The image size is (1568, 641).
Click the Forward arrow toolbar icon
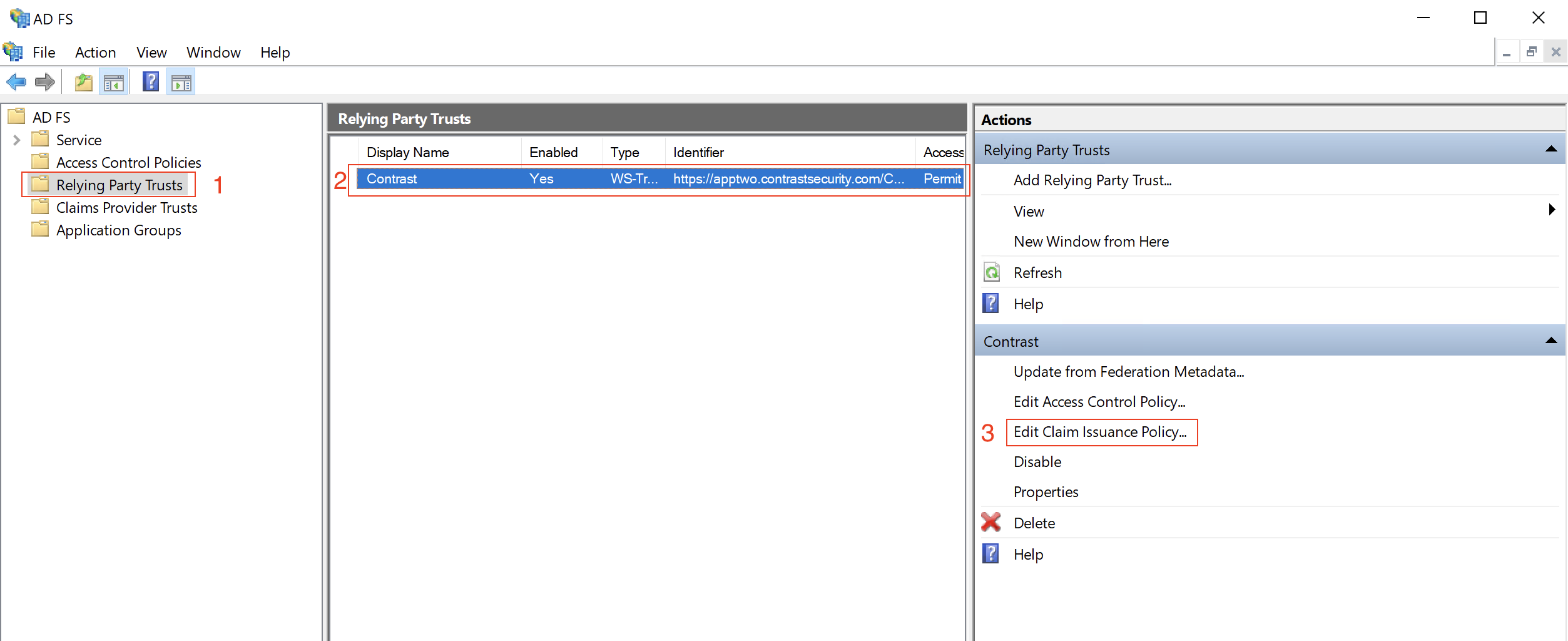[45, 82]
